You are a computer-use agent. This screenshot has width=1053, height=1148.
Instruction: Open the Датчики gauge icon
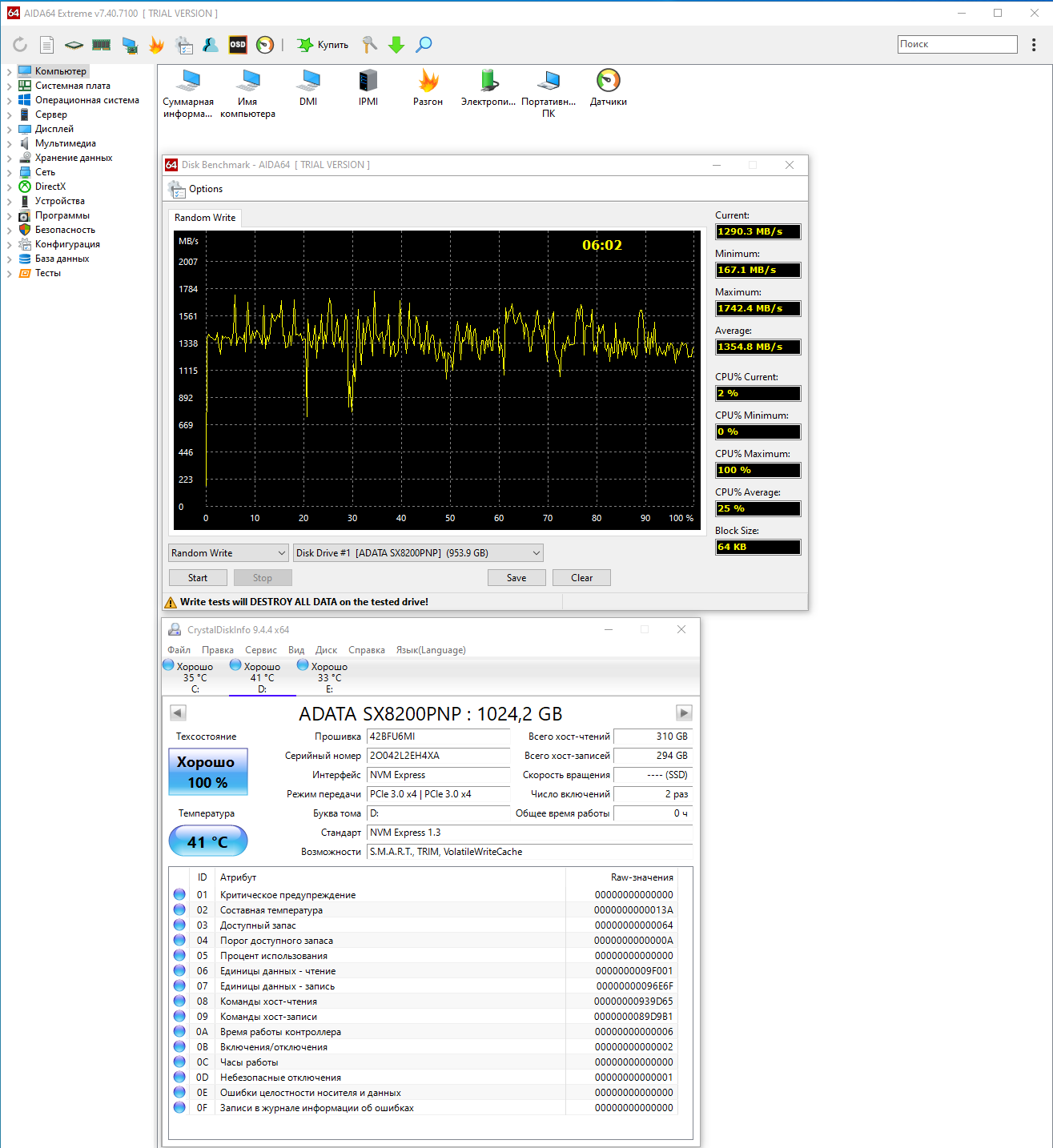[x=609, y=88]
